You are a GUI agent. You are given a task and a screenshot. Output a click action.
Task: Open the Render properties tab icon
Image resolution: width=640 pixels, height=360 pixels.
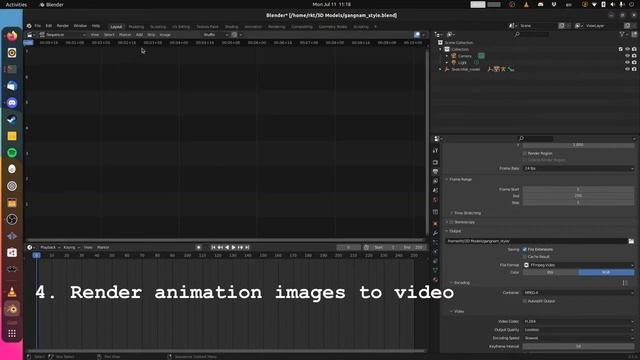tap(436, 162)
